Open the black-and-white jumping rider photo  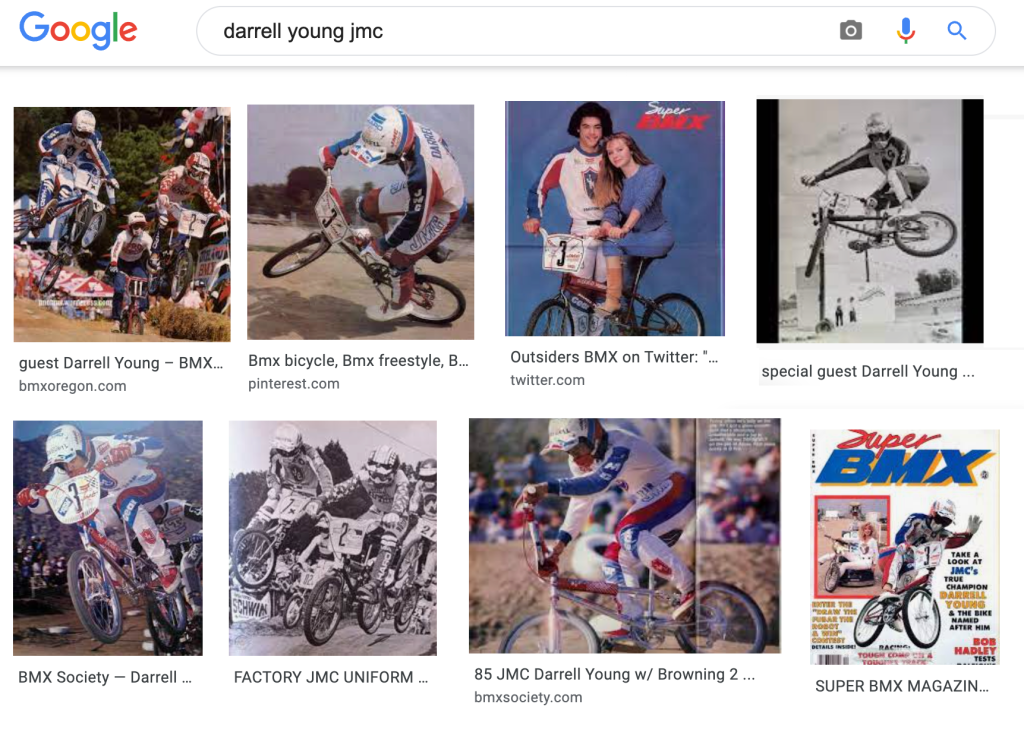(x=870, y=221)
